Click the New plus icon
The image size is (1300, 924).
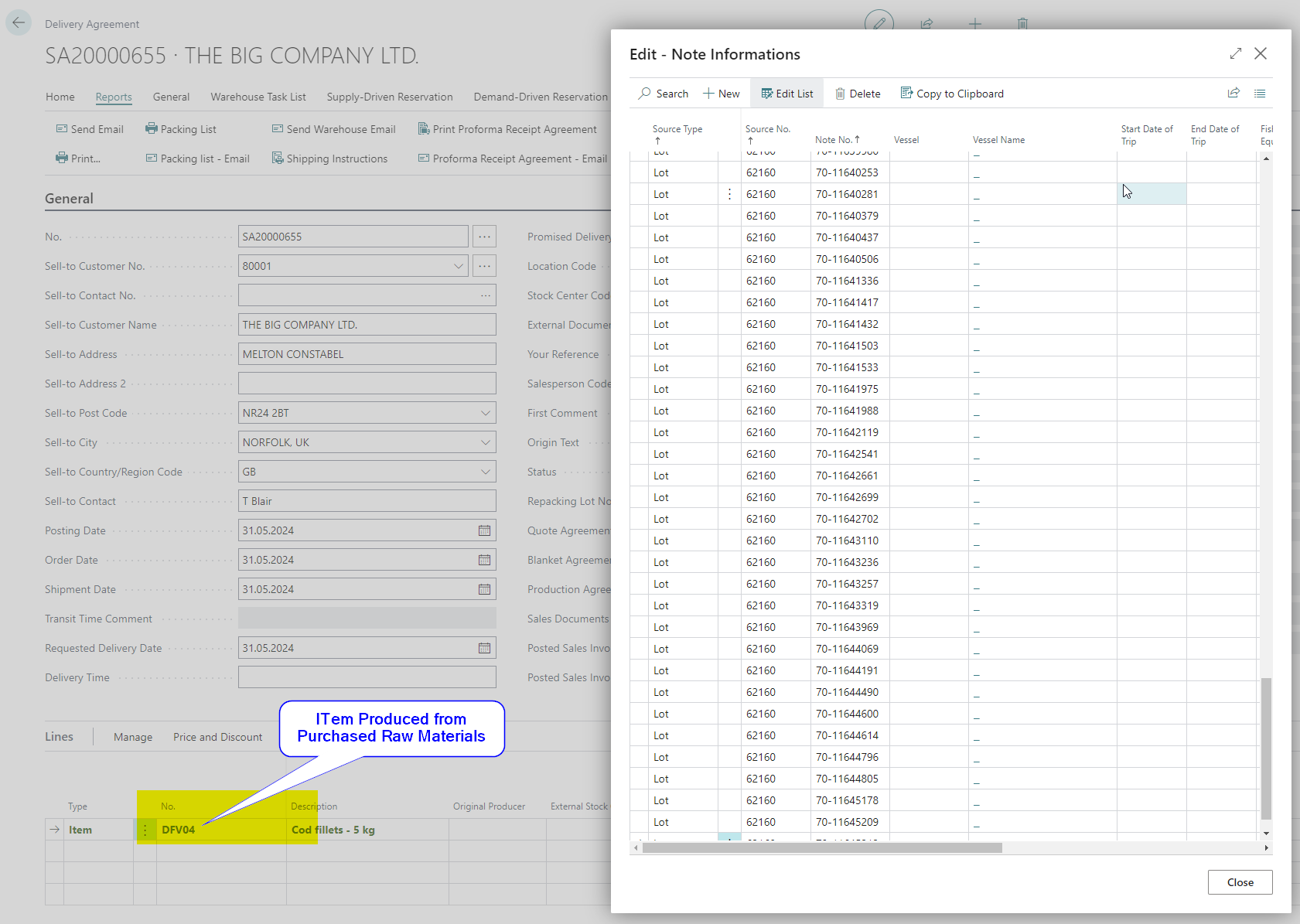(708, 94)
